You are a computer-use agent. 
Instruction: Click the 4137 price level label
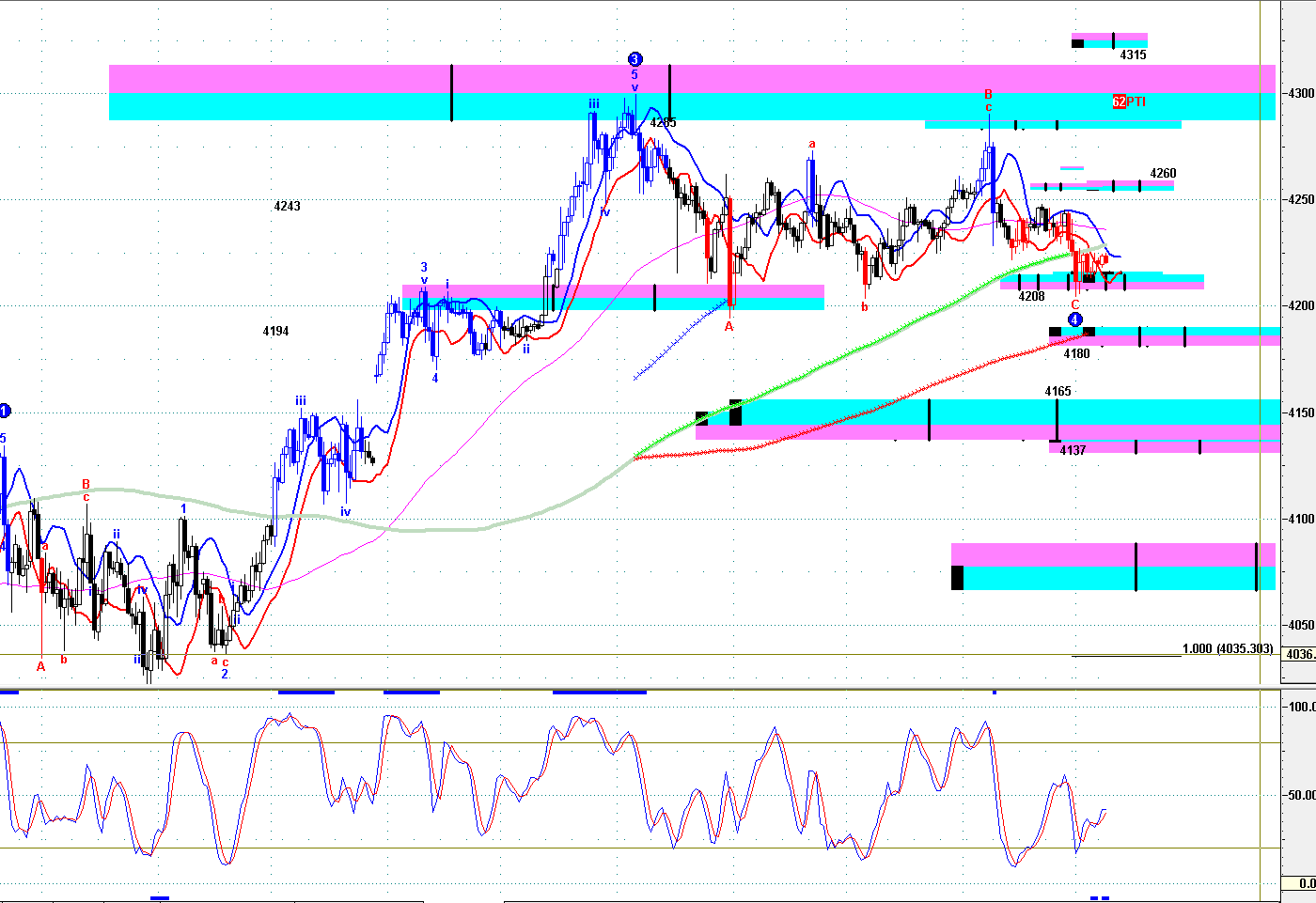(x=1073, y=451)
